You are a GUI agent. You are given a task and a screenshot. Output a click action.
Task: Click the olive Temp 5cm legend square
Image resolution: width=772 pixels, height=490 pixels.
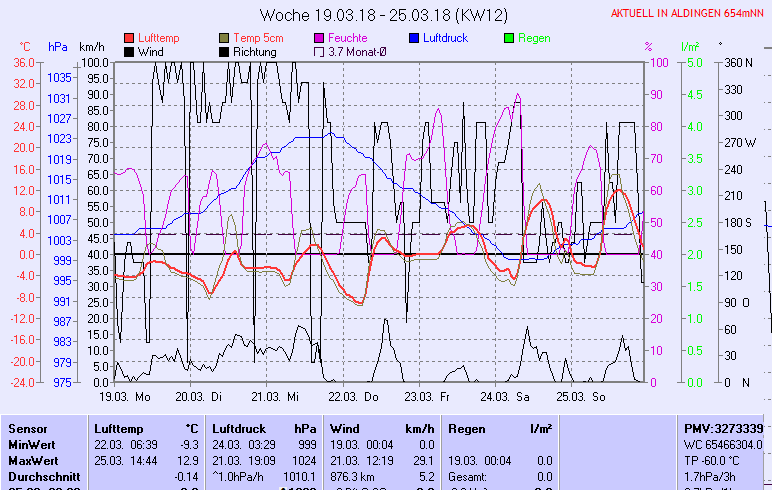224,38
